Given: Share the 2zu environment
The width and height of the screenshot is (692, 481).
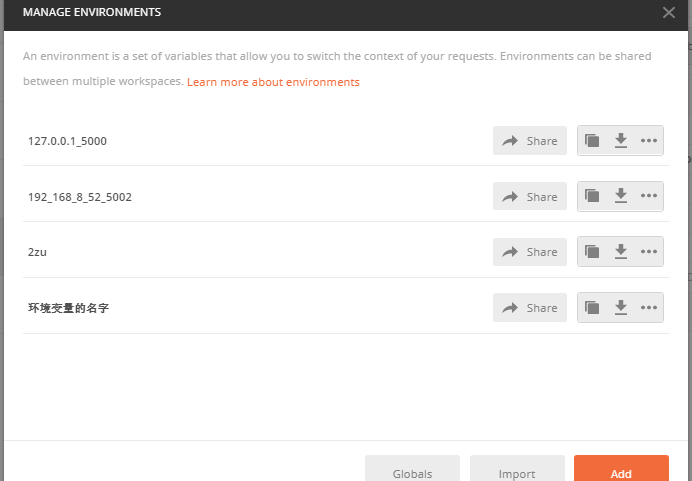Looking at the screenshot, I should click(530, 252).
